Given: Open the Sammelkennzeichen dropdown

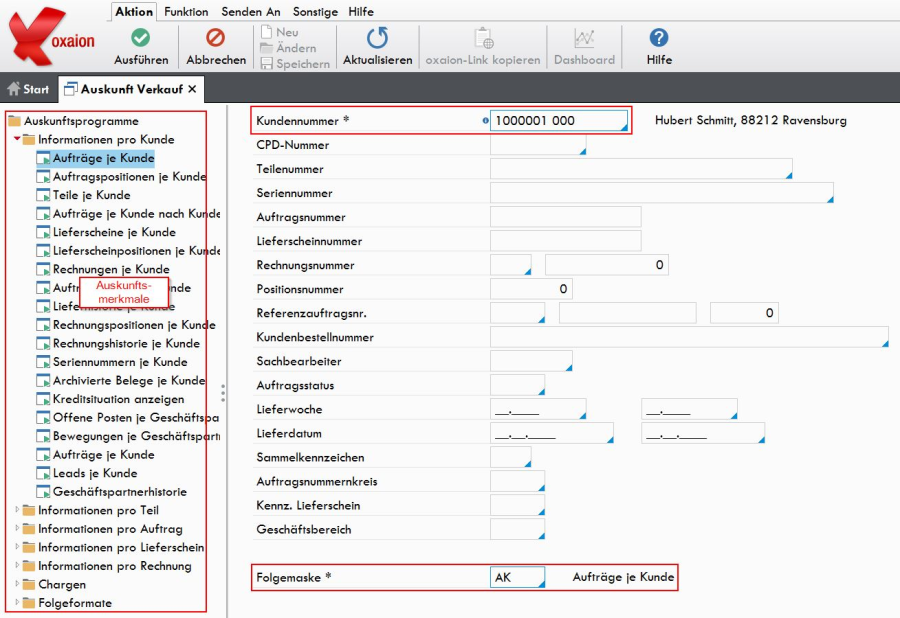Looking at the screenshot, I should (527, 464).
